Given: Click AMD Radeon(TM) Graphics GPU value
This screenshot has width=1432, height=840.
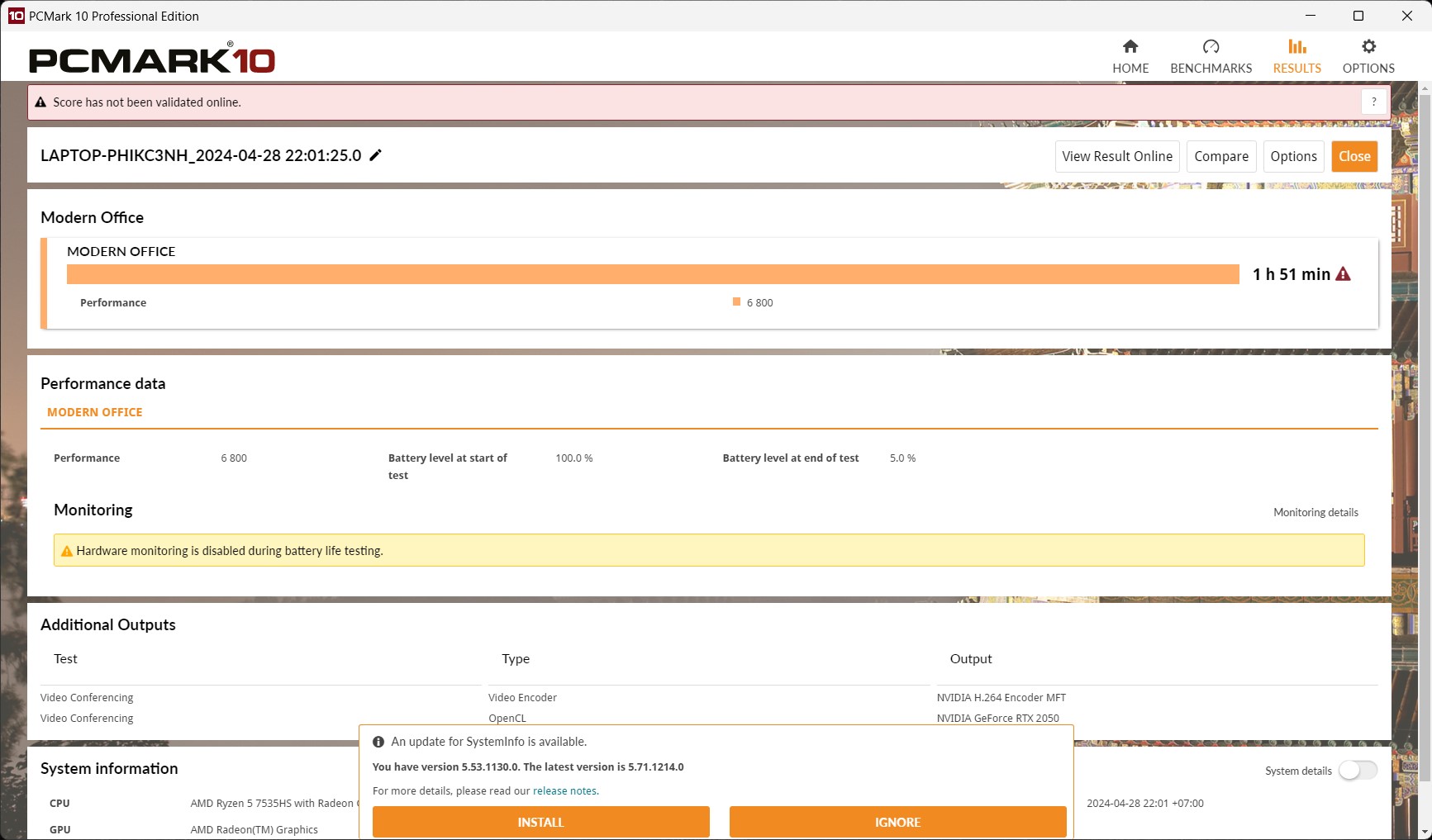Looking at the screenshot, I should tap(254, 829).
